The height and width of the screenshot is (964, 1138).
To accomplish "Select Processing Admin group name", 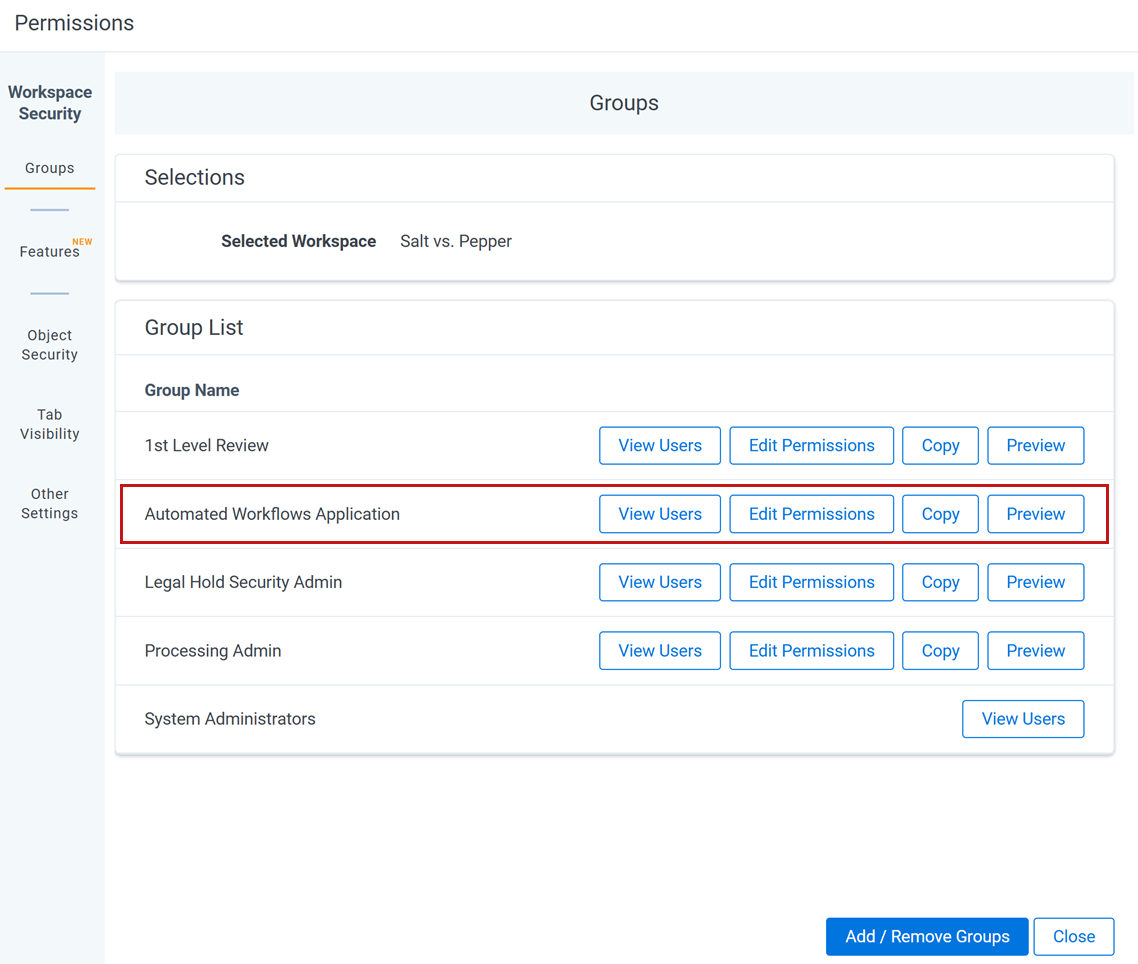I will pos(213,650).
